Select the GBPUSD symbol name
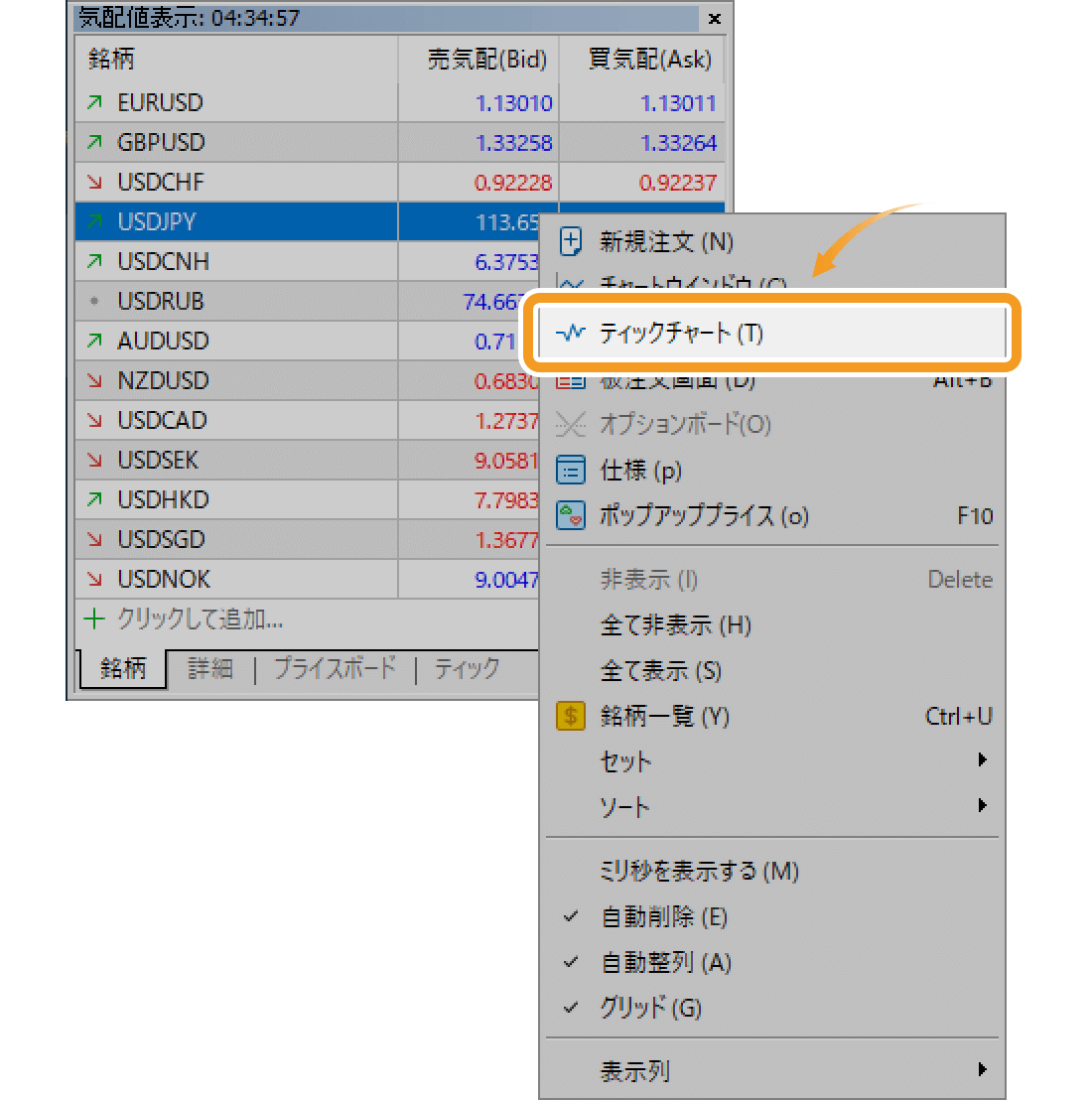This screenshot has width=1092, height=1100. (161, 142)
